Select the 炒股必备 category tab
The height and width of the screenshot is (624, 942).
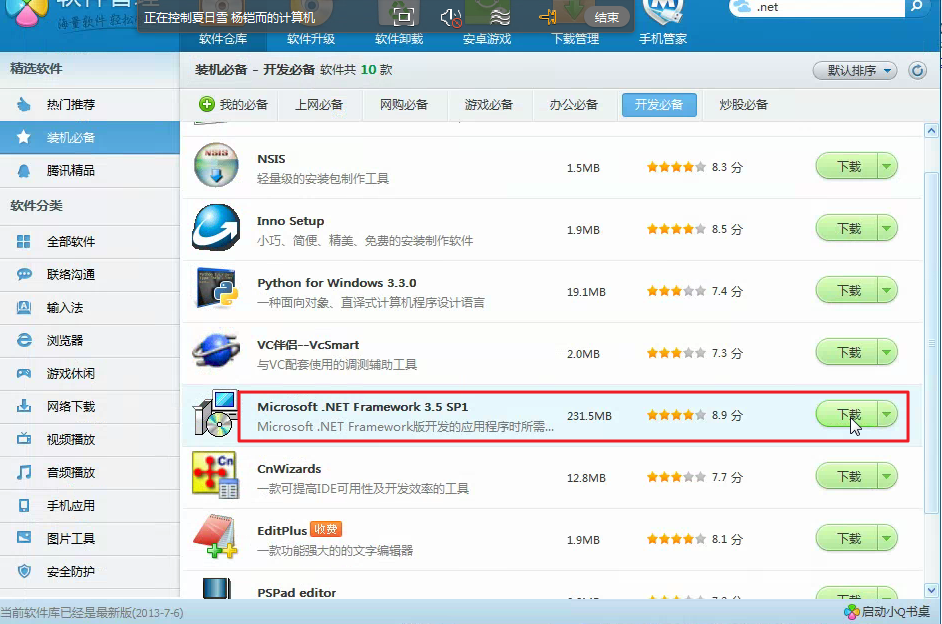coord(744,105)
